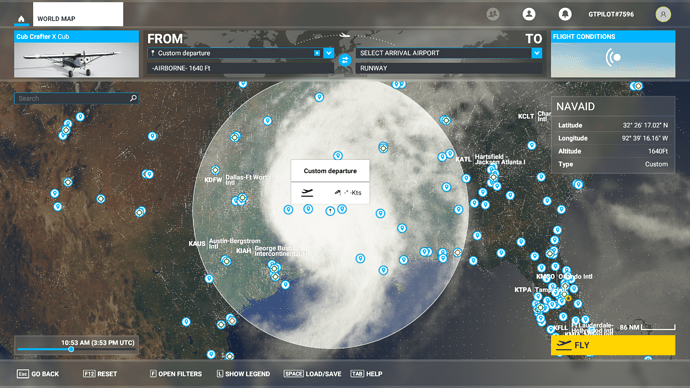
Task: Click the home icon tab
Action: (x=21, y=18)
